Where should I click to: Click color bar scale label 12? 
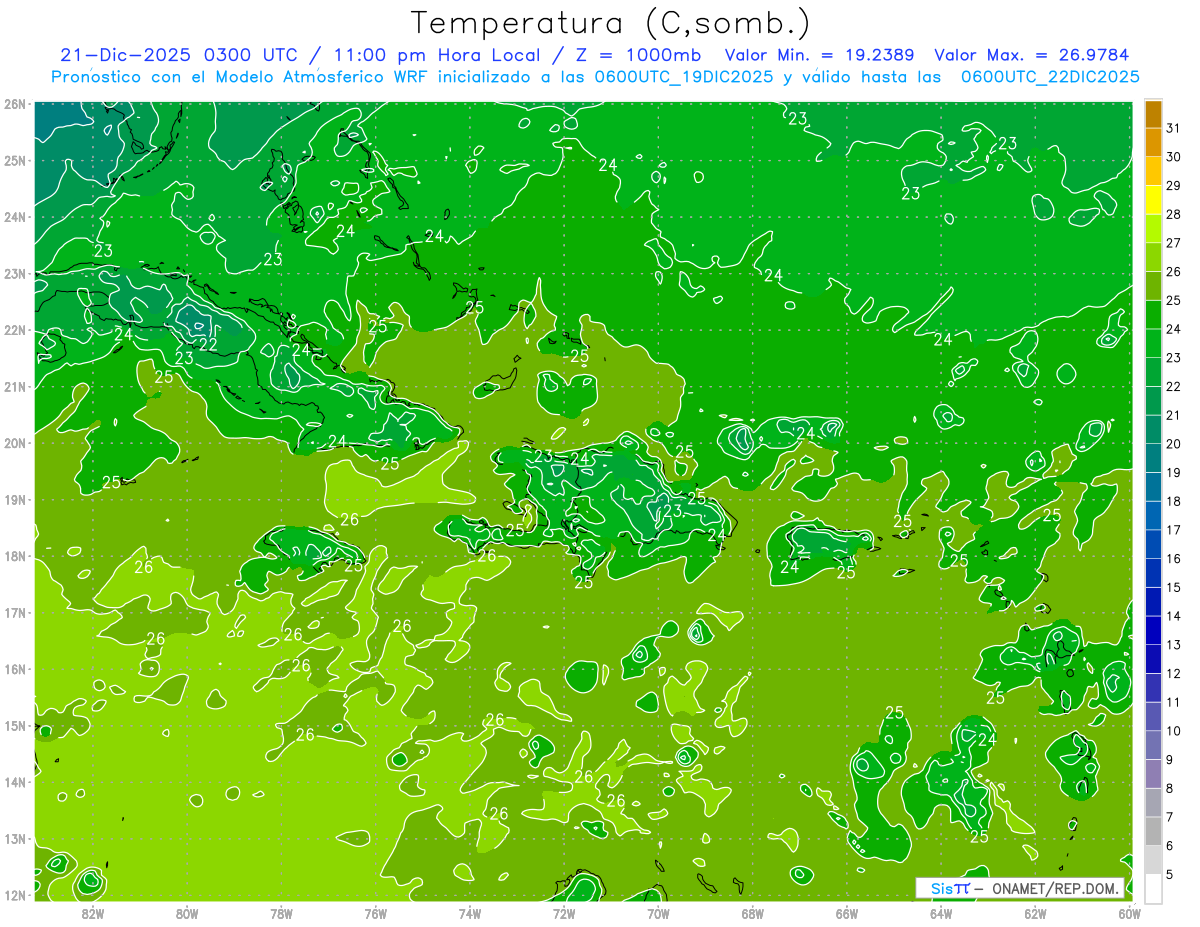1174,674
